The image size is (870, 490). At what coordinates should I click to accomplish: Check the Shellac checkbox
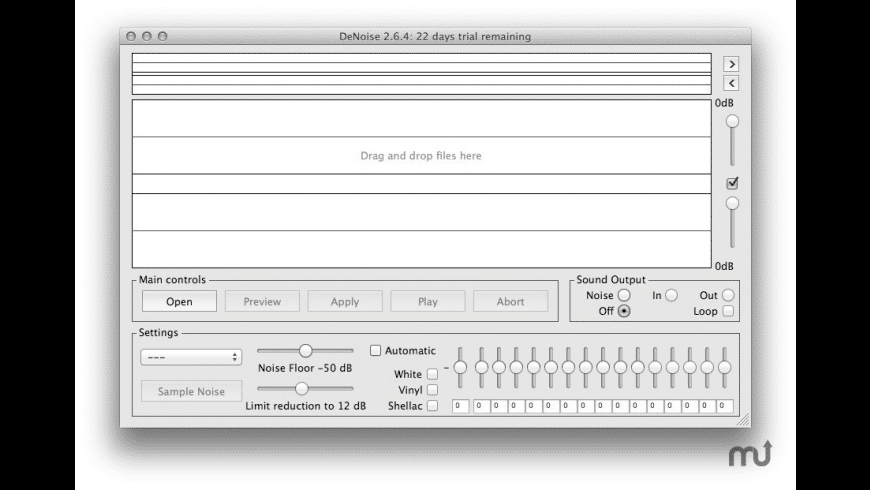[432, 406]
